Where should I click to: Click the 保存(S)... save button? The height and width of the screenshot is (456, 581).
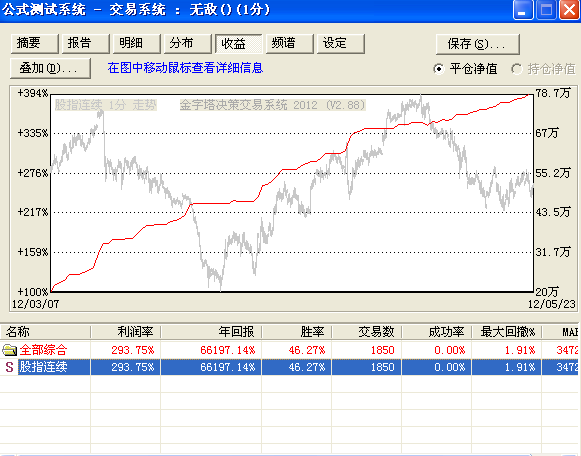(478, 44)
